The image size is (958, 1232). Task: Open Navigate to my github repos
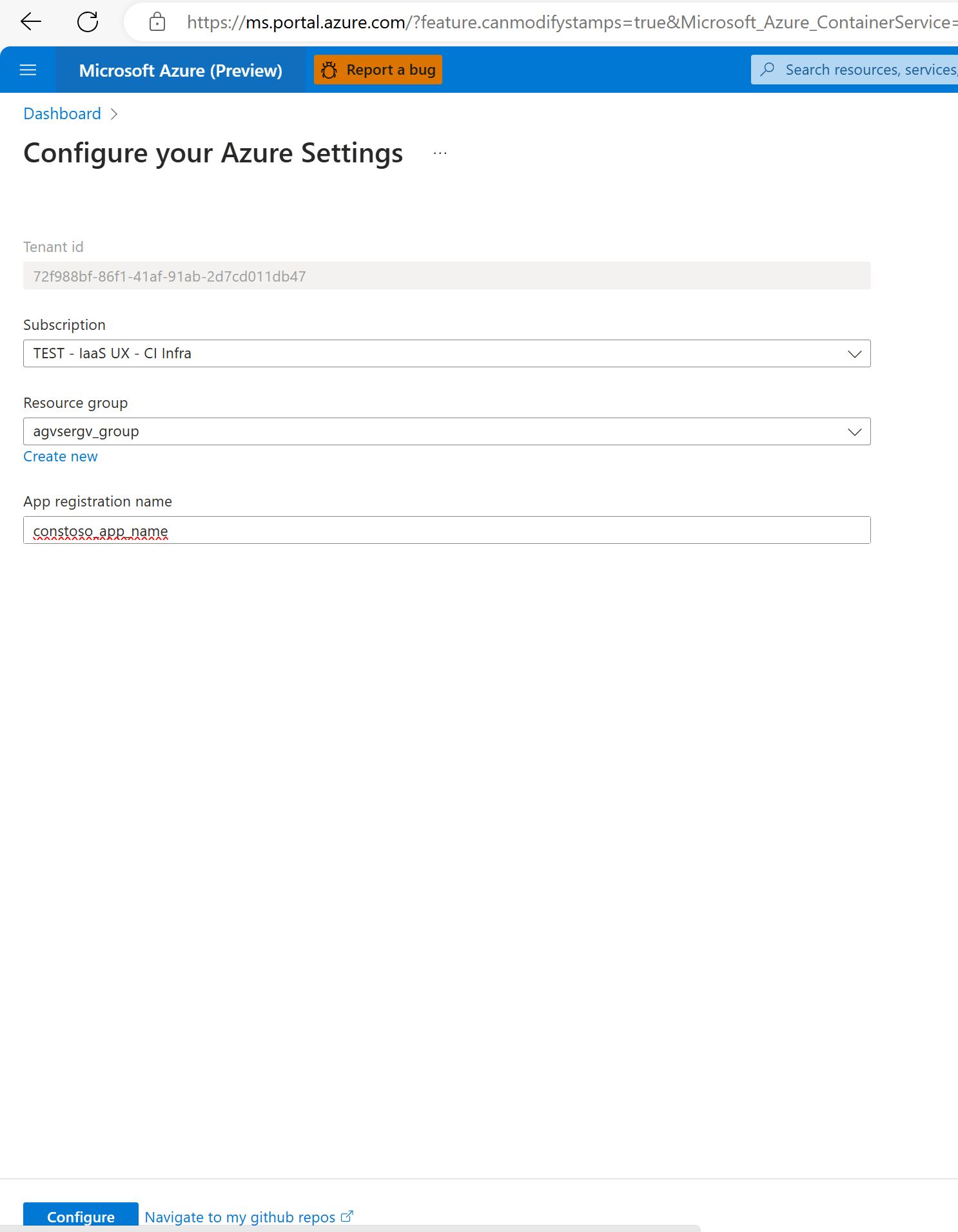pyautogui.click(x=240, y=1217)
